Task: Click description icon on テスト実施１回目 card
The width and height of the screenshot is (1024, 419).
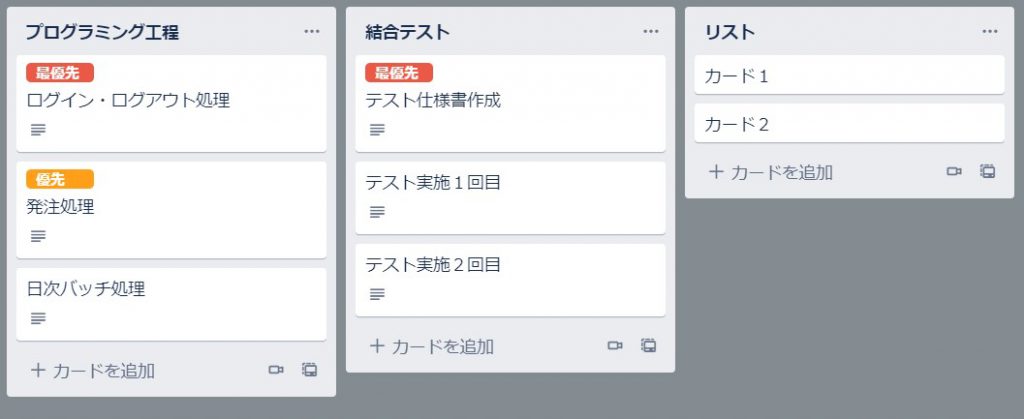Action: [377, 212]
